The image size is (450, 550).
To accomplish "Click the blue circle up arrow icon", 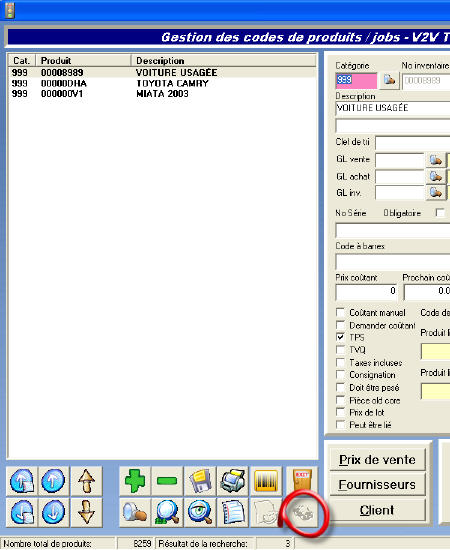I will coord(53,481).
